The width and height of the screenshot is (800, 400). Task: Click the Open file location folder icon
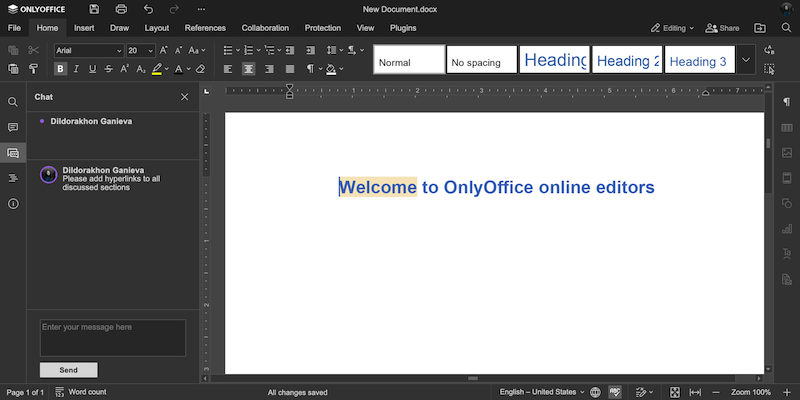(x=759, y=28)
